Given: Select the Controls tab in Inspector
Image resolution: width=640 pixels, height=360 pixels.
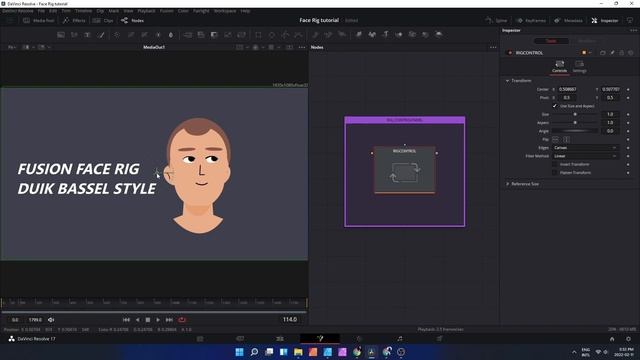Looking at the screenshot, I should 560,67.
